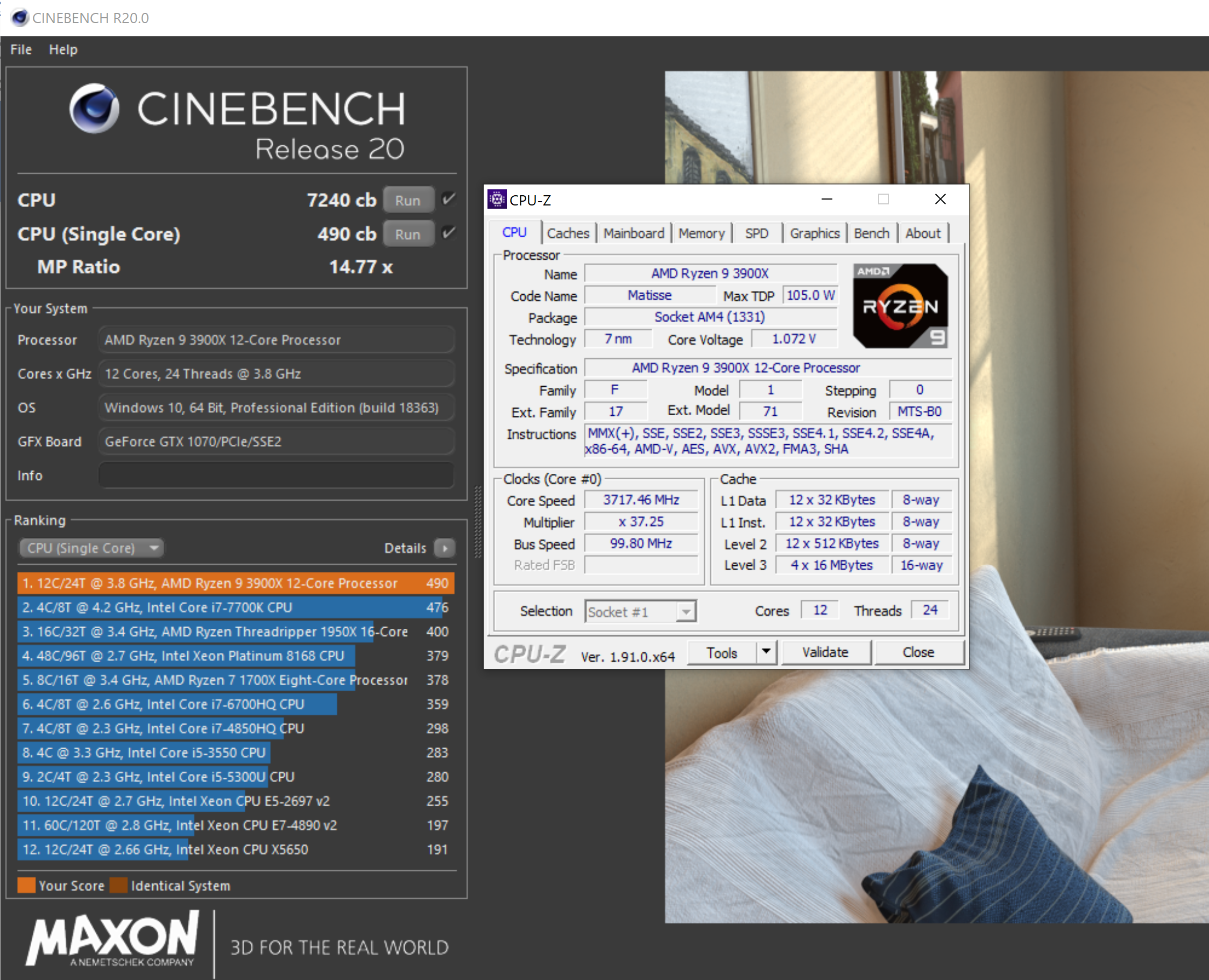Click the orange Your Score swatch
Image resolution: width=1209 pixels, height=980 pixels.
(x=26, y=885)
